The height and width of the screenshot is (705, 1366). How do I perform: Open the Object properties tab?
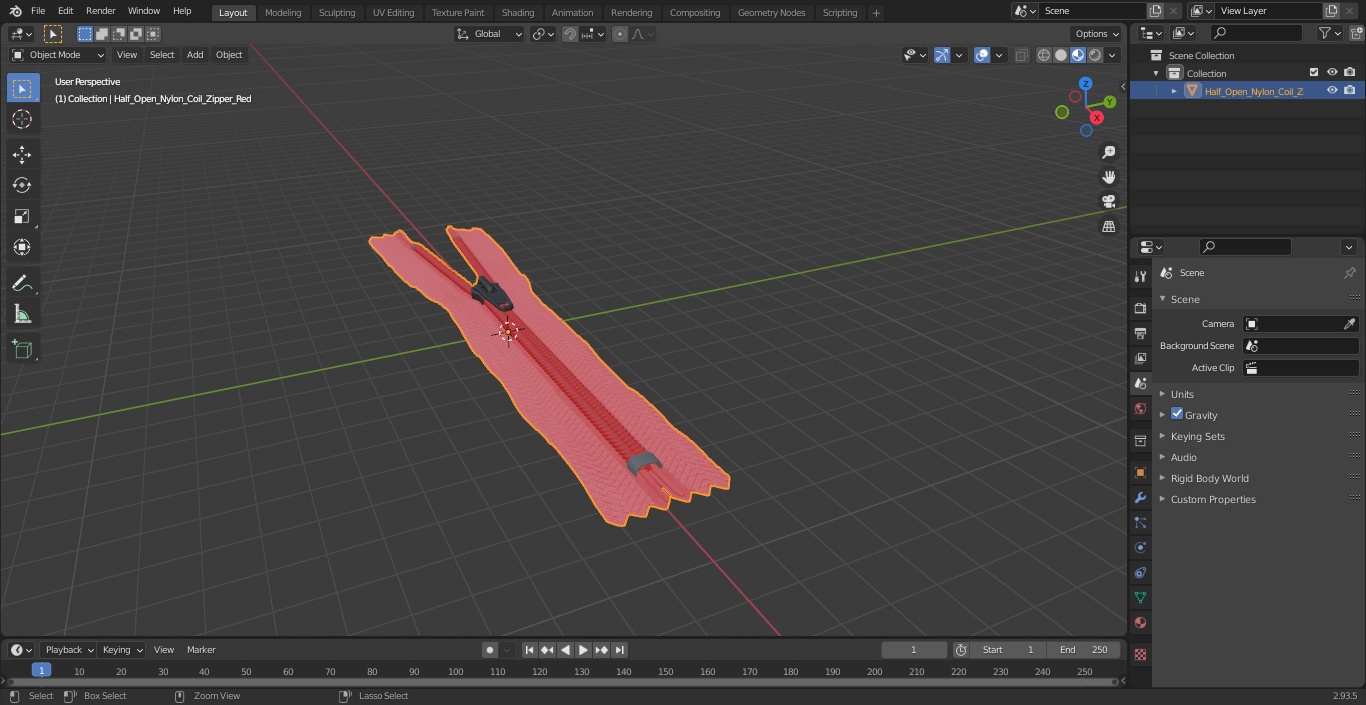point(1140,473)
